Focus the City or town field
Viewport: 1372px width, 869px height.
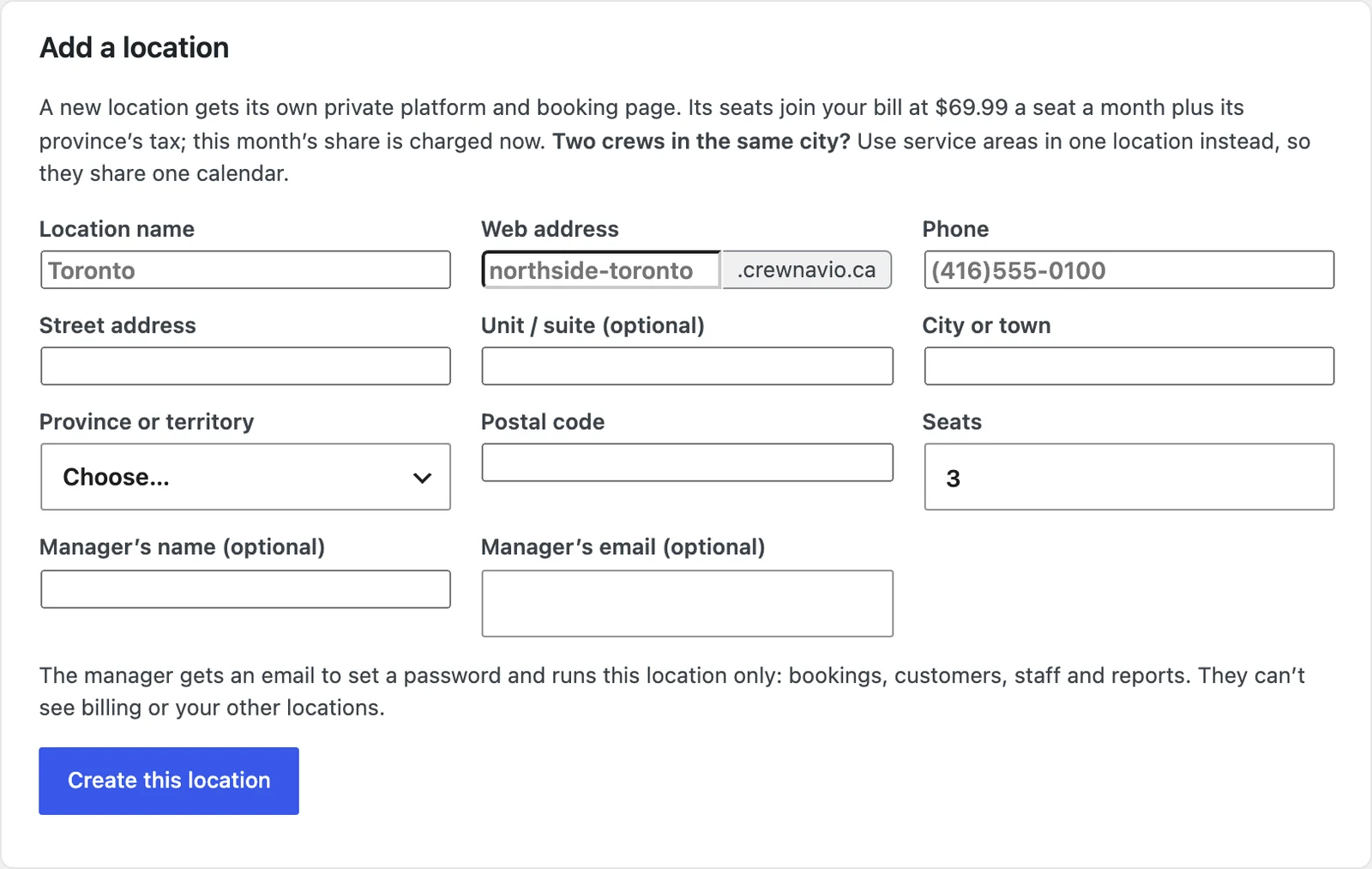point(1129,366)
